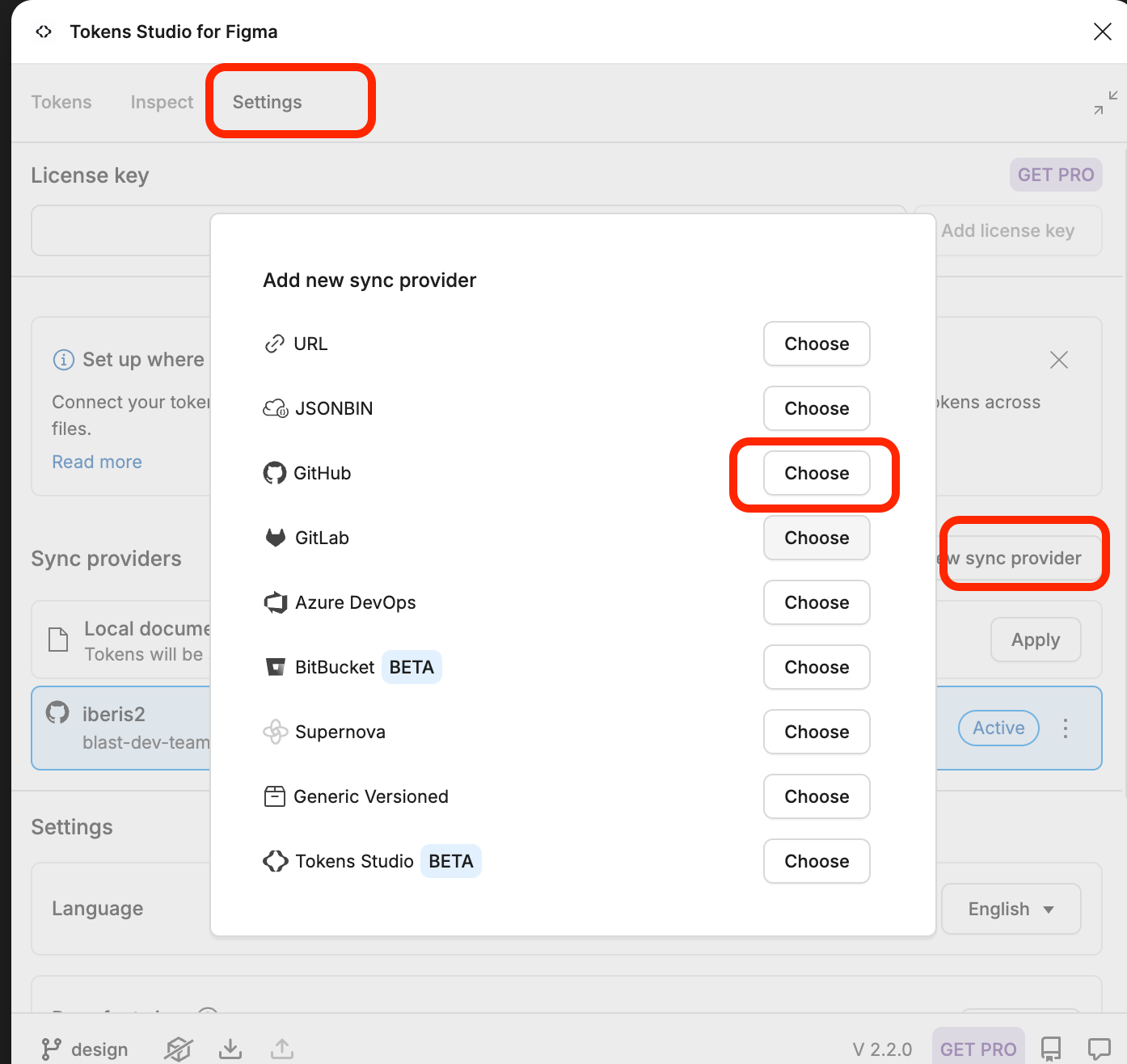Open the design branch selector
This screenshot has width=1127, height=1064.
point(85,1049)
